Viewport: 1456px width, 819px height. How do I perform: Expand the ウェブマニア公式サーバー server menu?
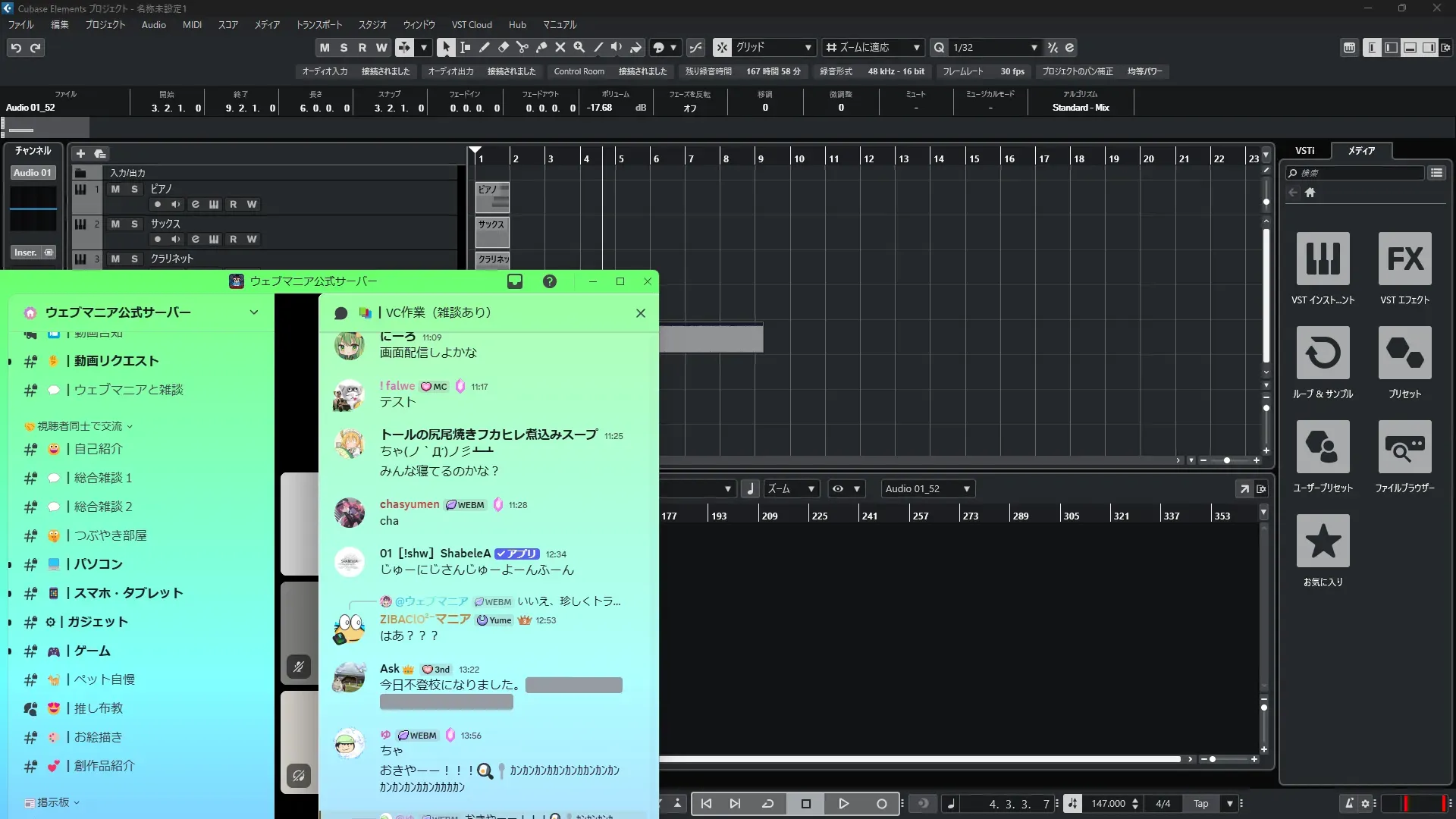(x=254, y=312)
